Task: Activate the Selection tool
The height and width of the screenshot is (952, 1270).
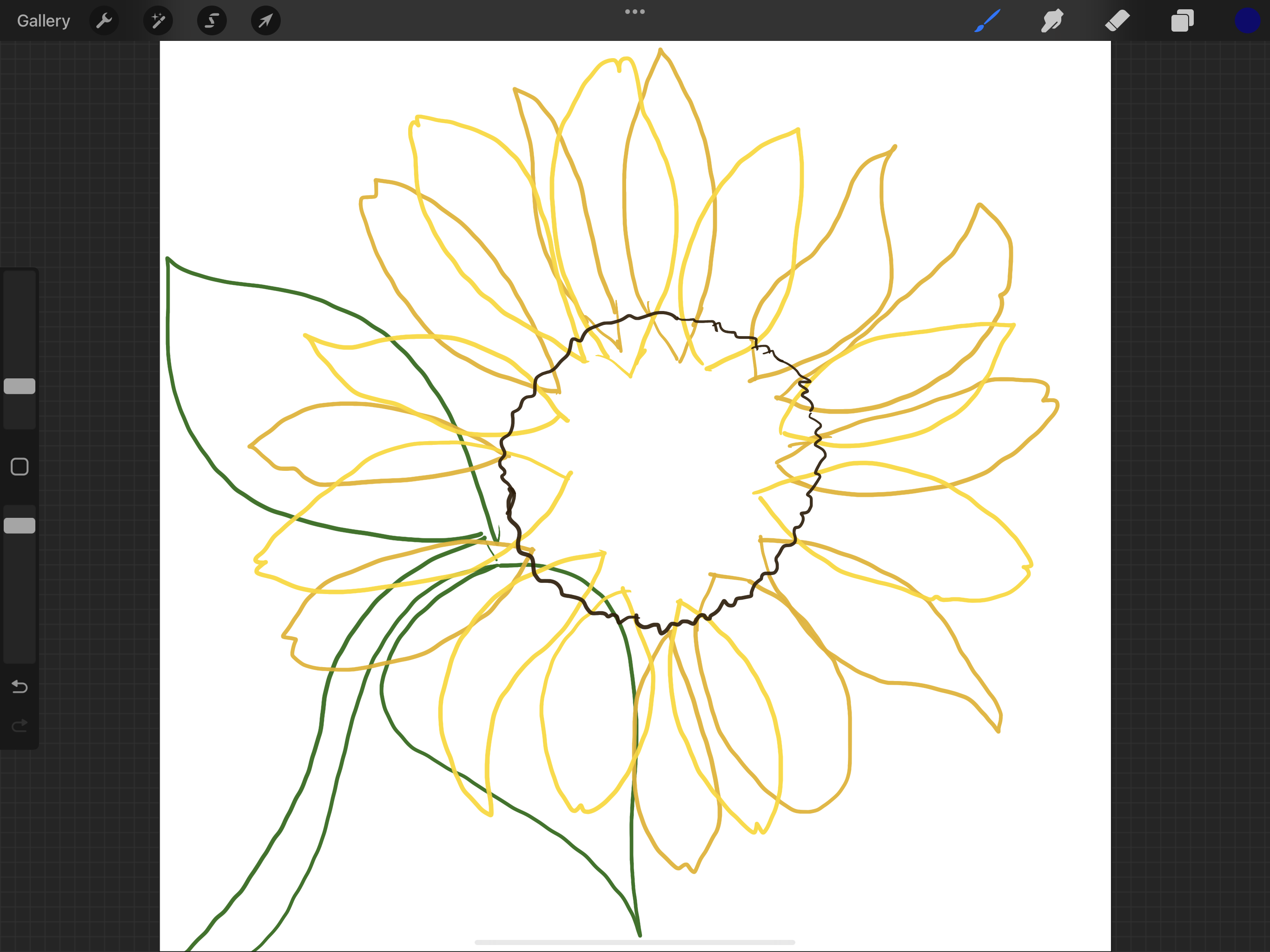Action: click(212, 21)
